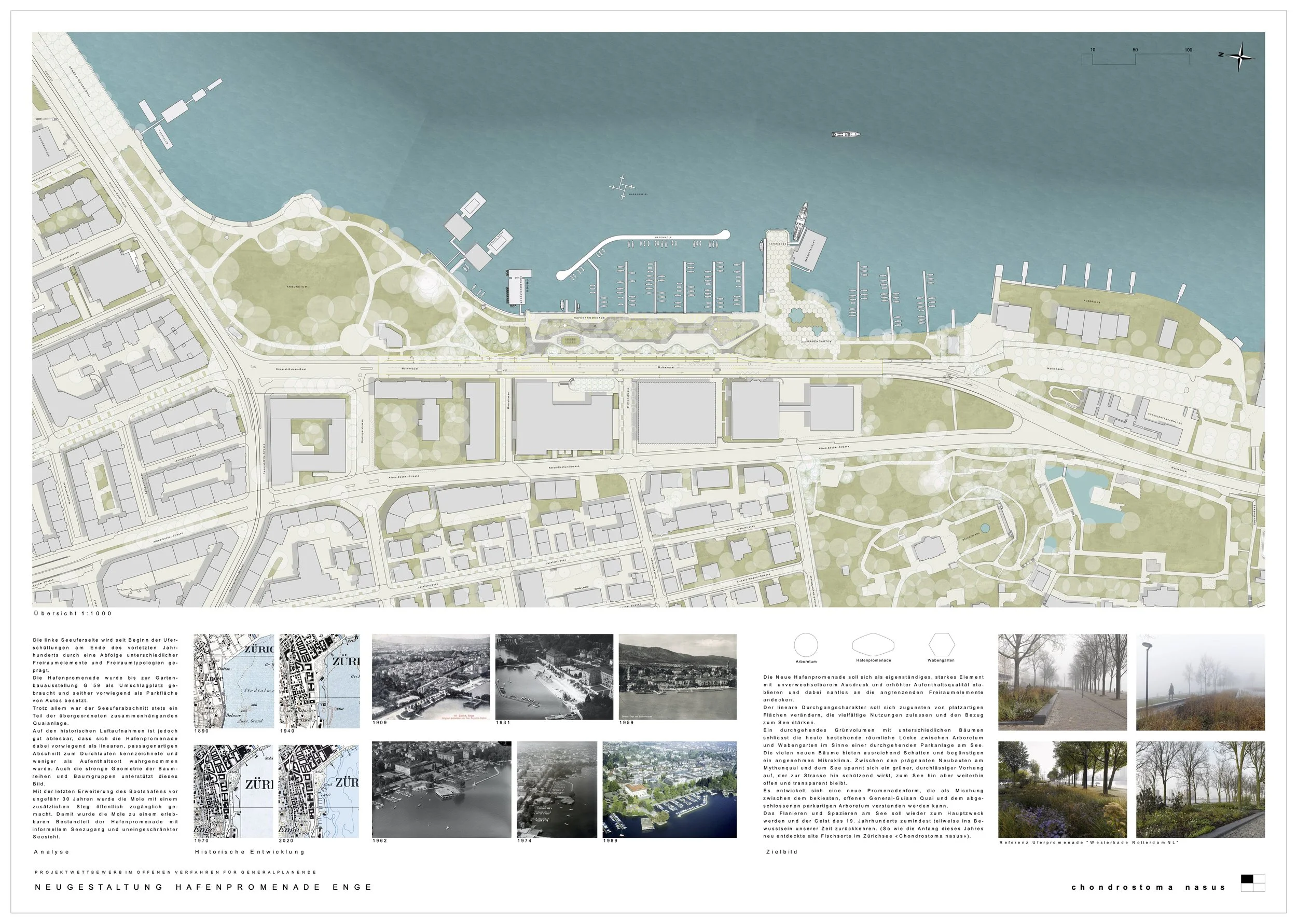The image size is (1297, 924).
Task: Select the Arboretum circle symbol in the legend
Action: pyautogui.click(x=806, y=645)
